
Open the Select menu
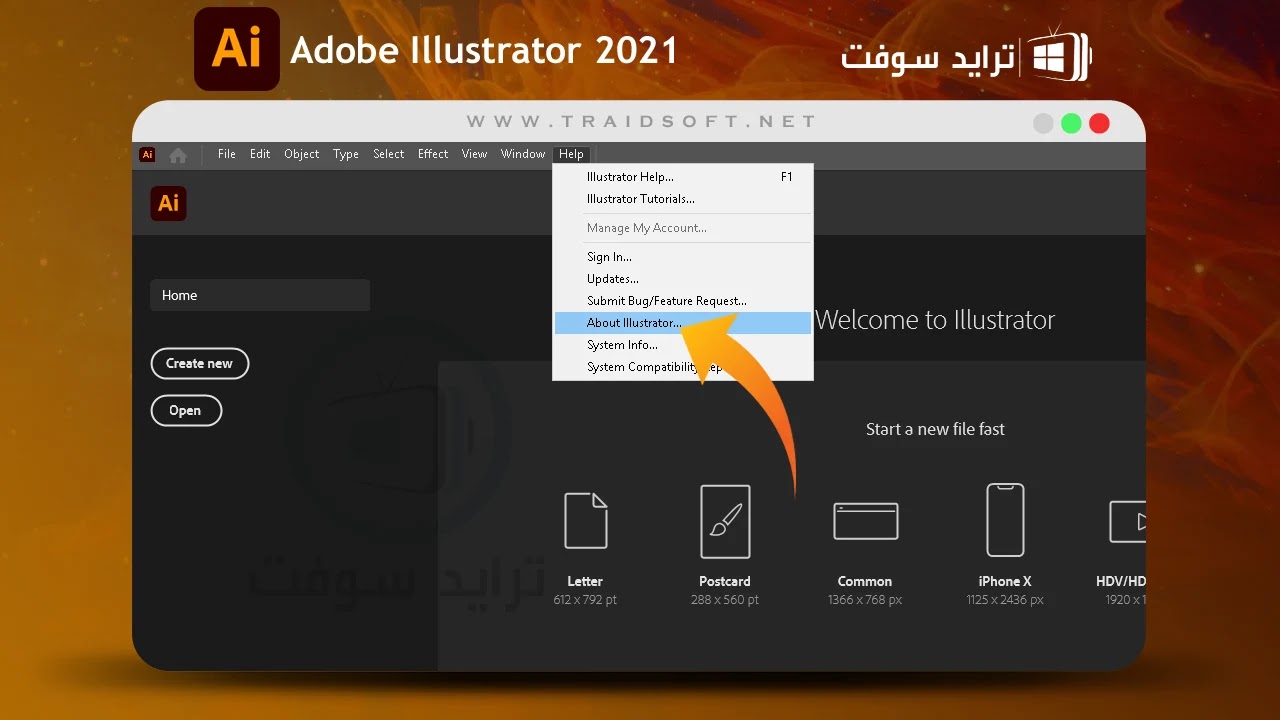[389, 154]
